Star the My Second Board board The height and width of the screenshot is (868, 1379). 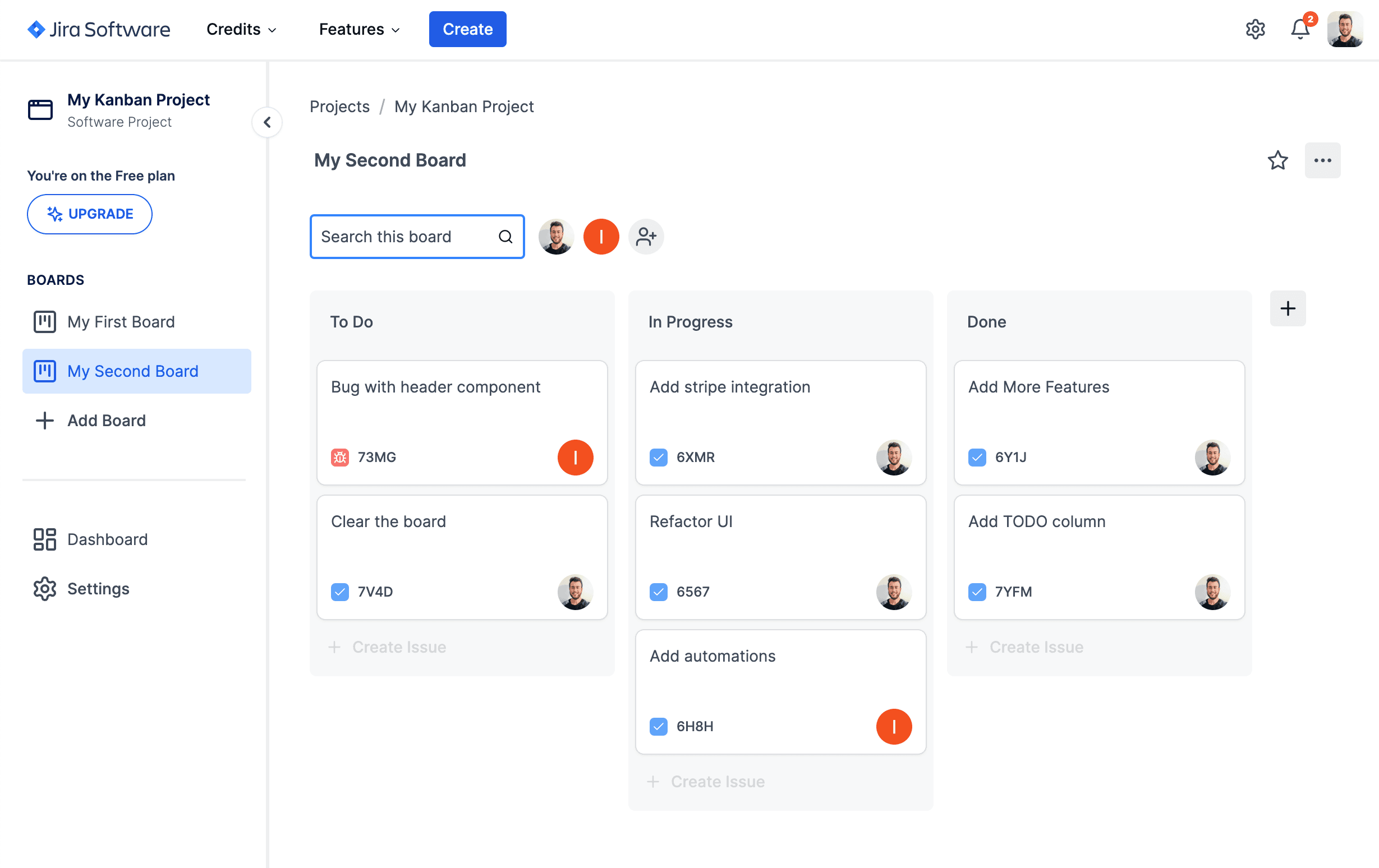(x=1277, y=160)
